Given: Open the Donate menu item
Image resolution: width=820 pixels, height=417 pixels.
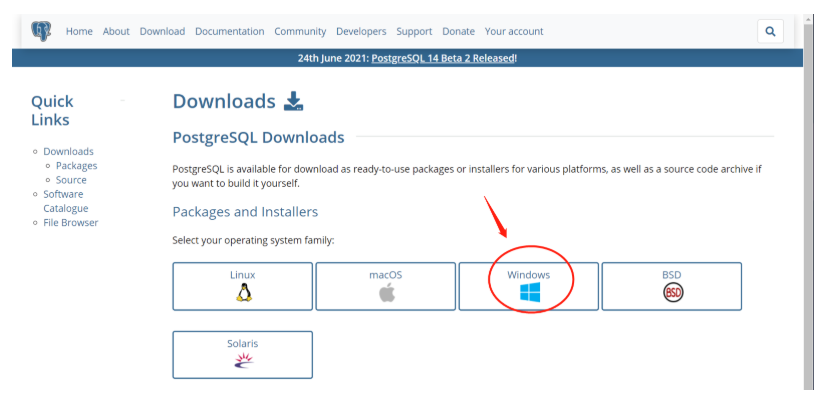Looking at the screenshot, I should (458, 31).
